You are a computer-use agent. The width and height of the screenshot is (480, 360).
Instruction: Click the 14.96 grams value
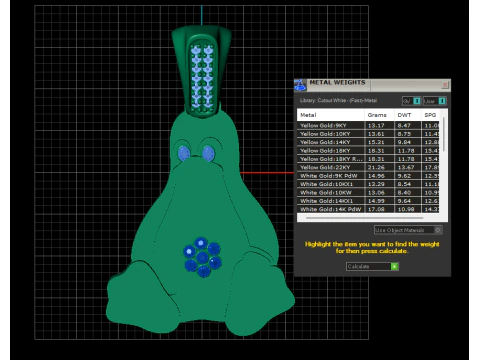coord(376,176)
